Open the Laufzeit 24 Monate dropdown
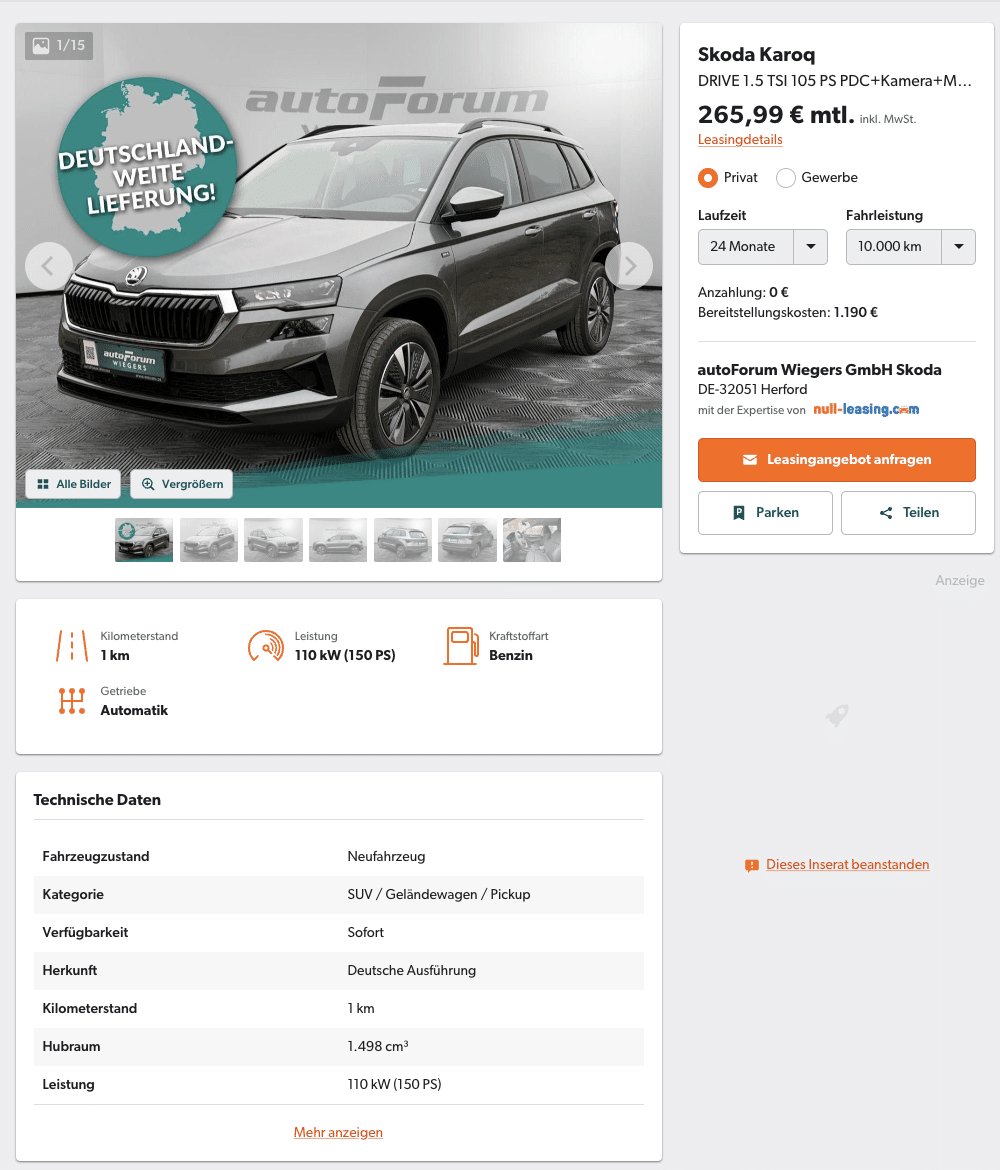 click(x=763, y=247)
